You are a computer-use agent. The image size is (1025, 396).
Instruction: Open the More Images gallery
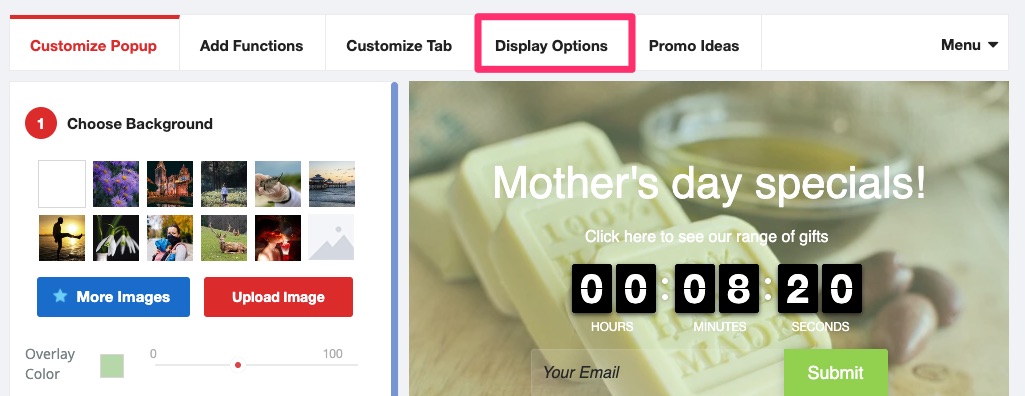click(113, 297)
